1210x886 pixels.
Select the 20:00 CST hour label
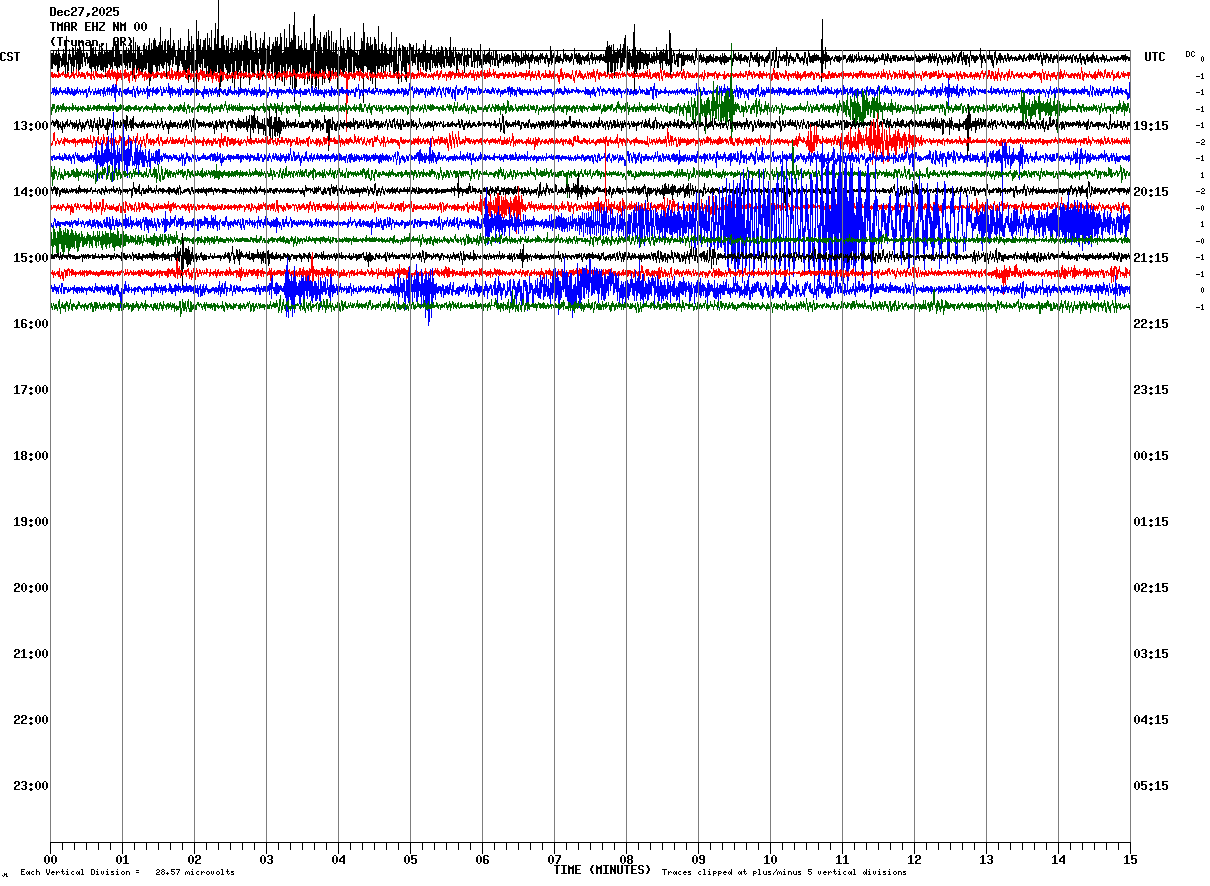[x=31, y=588]
